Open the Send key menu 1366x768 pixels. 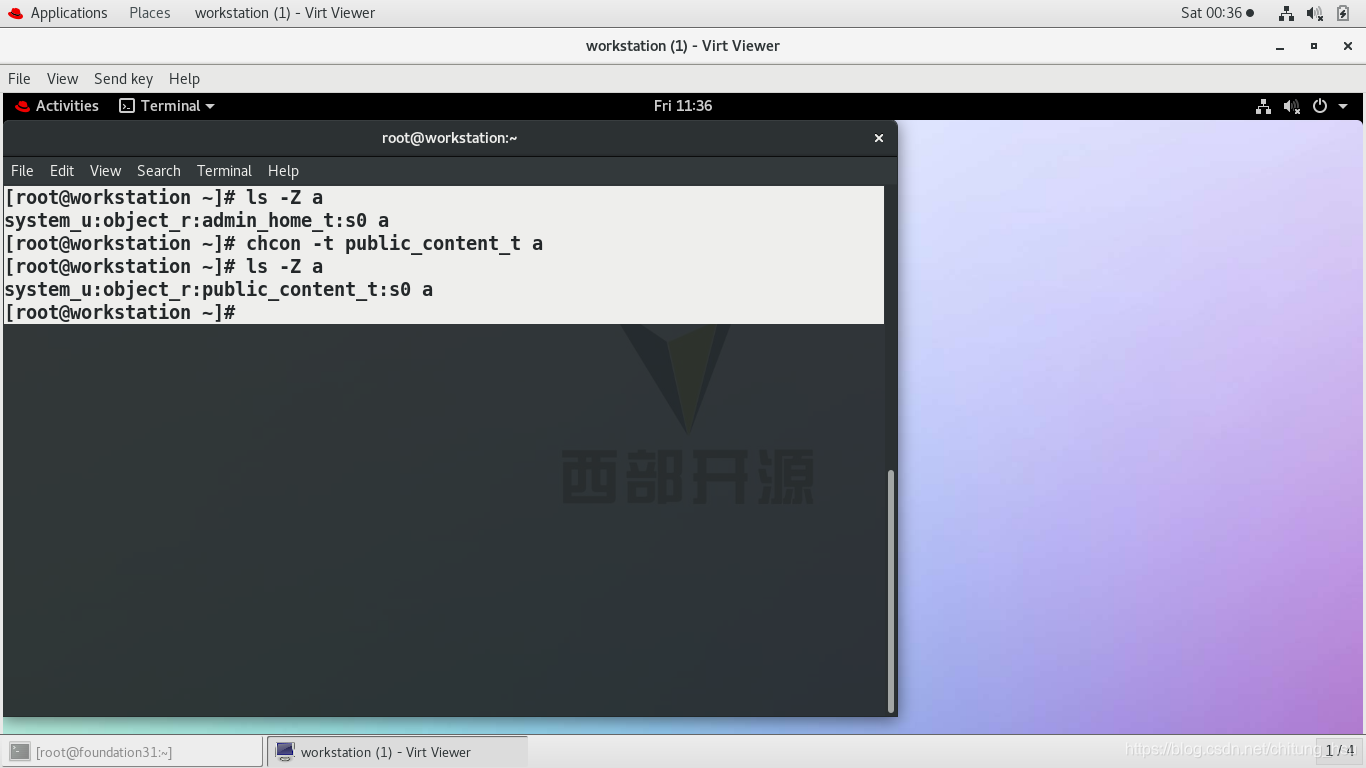123,79
